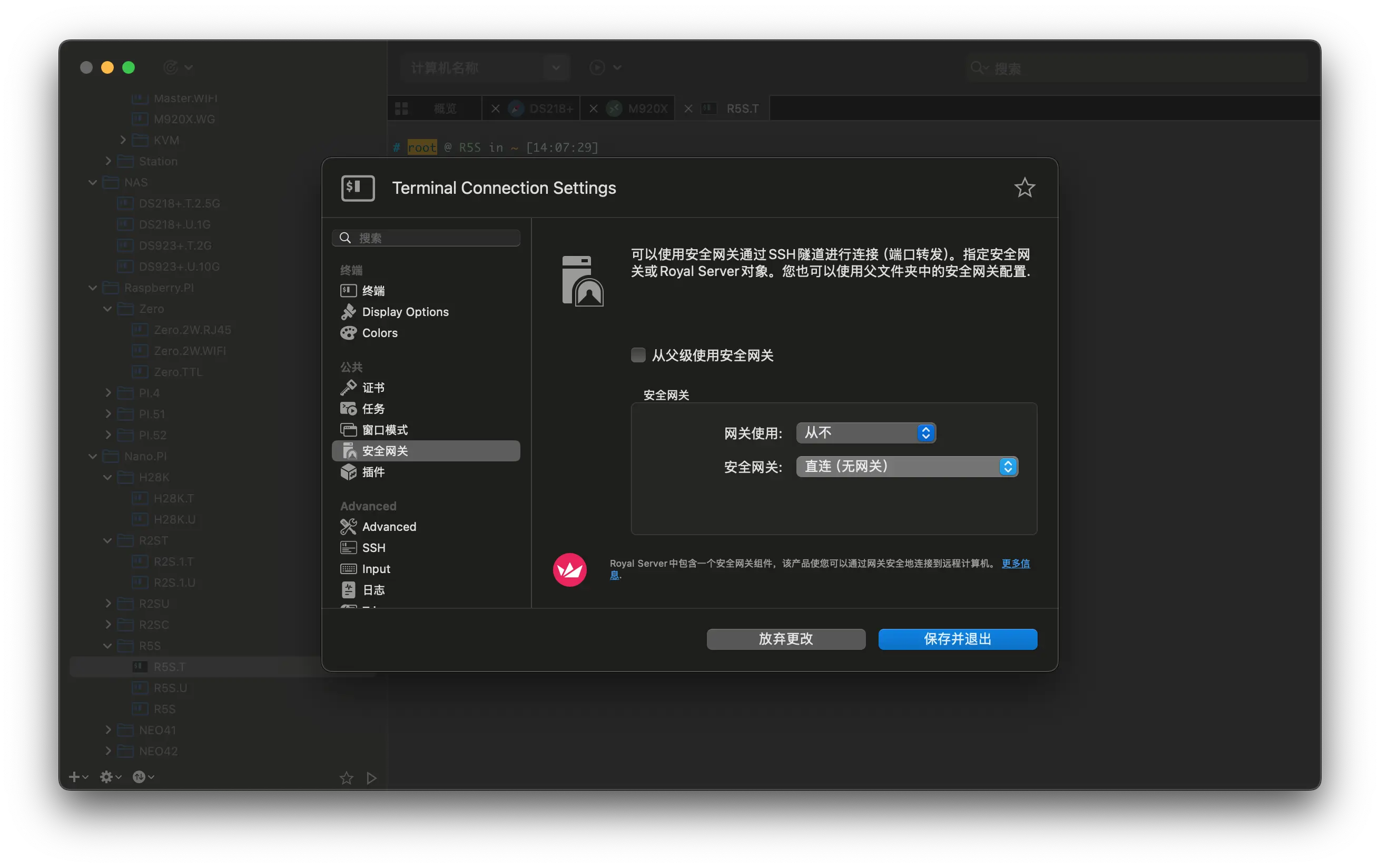
Task: Open 安全网关 dropdown showing 直连 (无网关)
Action: pos(906,466)
